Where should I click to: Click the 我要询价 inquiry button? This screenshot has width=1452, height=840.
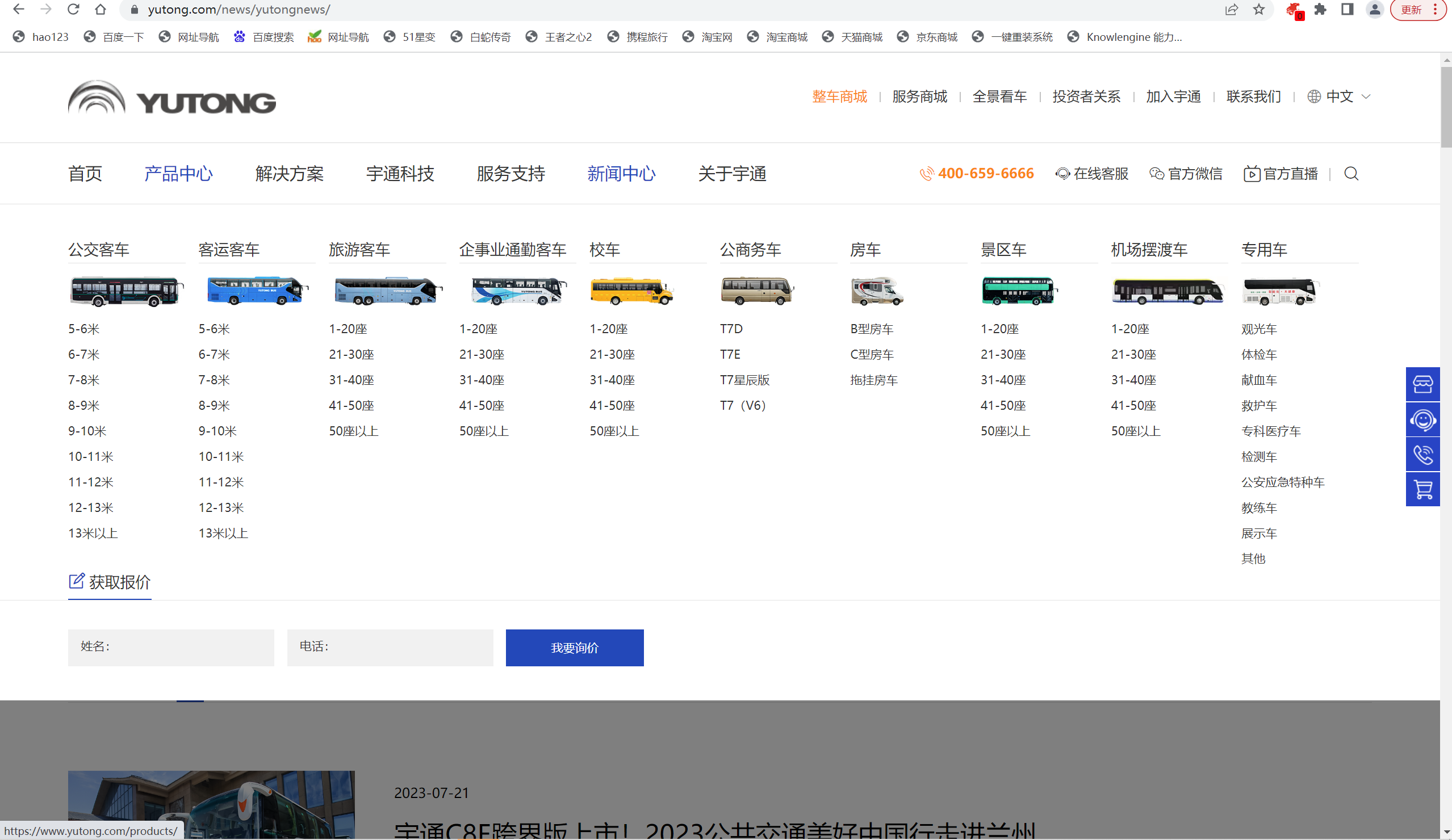(x=575, y=648)
